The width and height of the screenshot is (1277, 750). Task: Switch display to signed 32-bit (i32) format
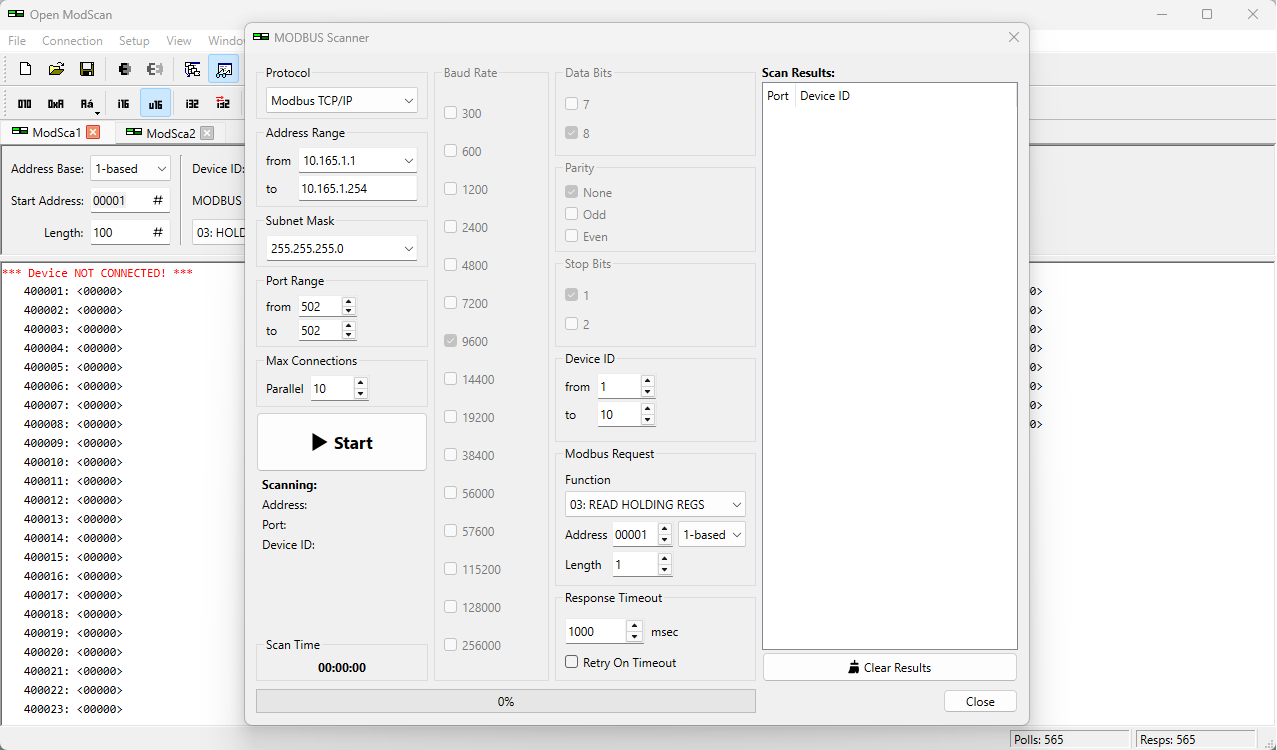click(191, 103)
